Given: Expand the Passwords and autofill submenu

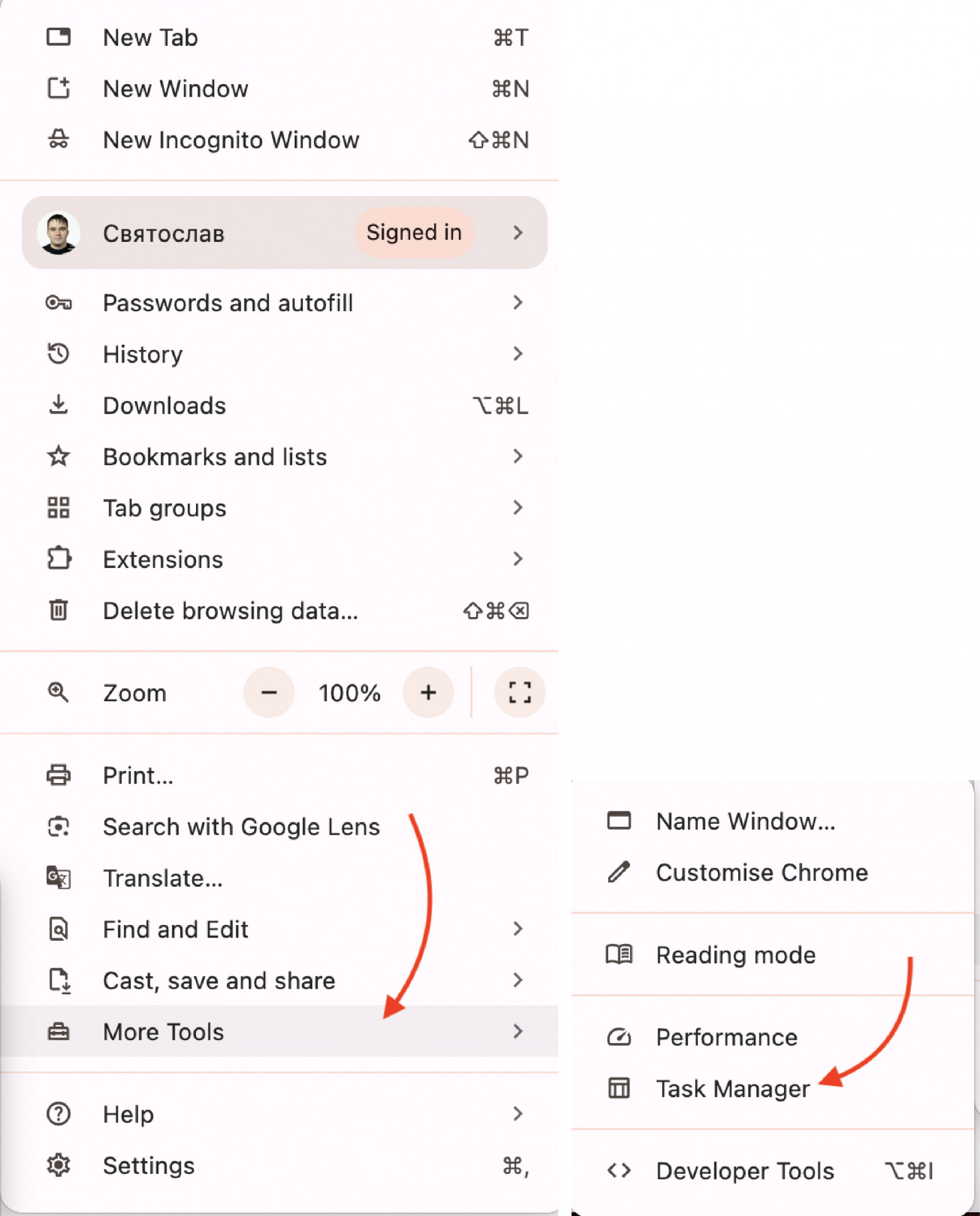Looking at the screenshot, I should (x=517, y=303).
